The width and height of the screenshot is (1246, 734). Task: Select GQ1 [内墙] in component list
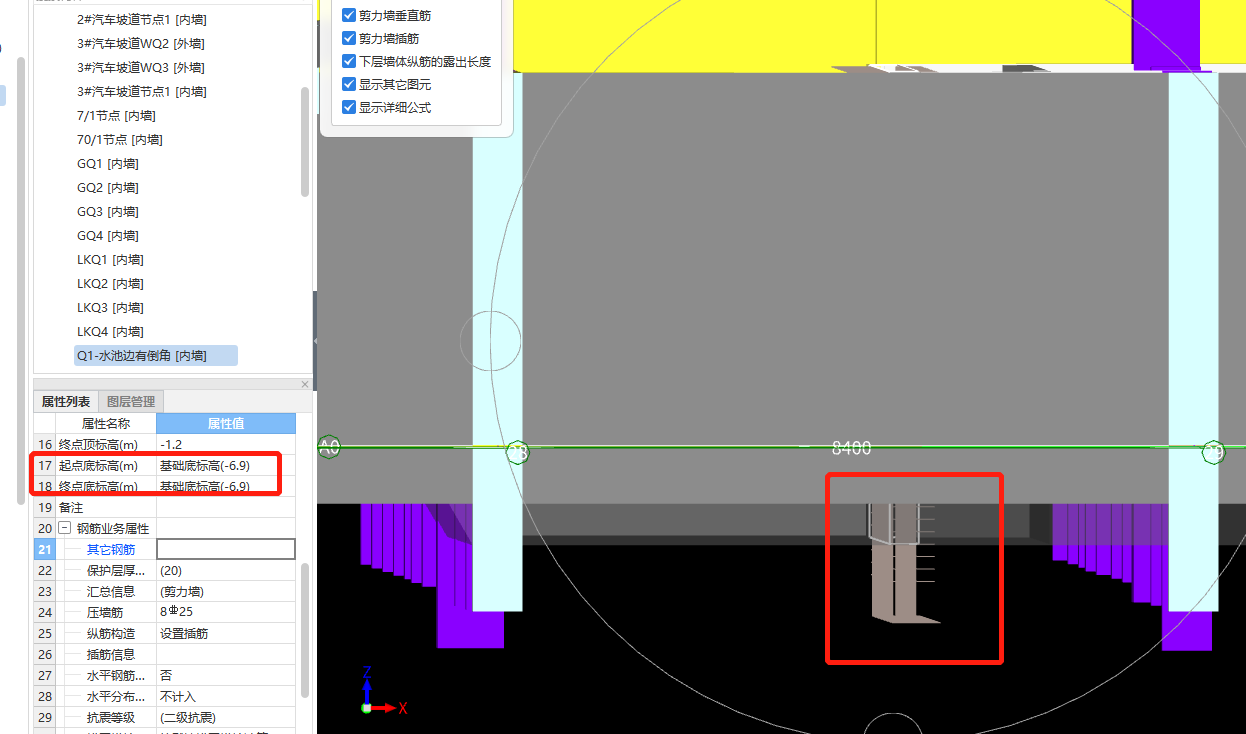(108, 163)
